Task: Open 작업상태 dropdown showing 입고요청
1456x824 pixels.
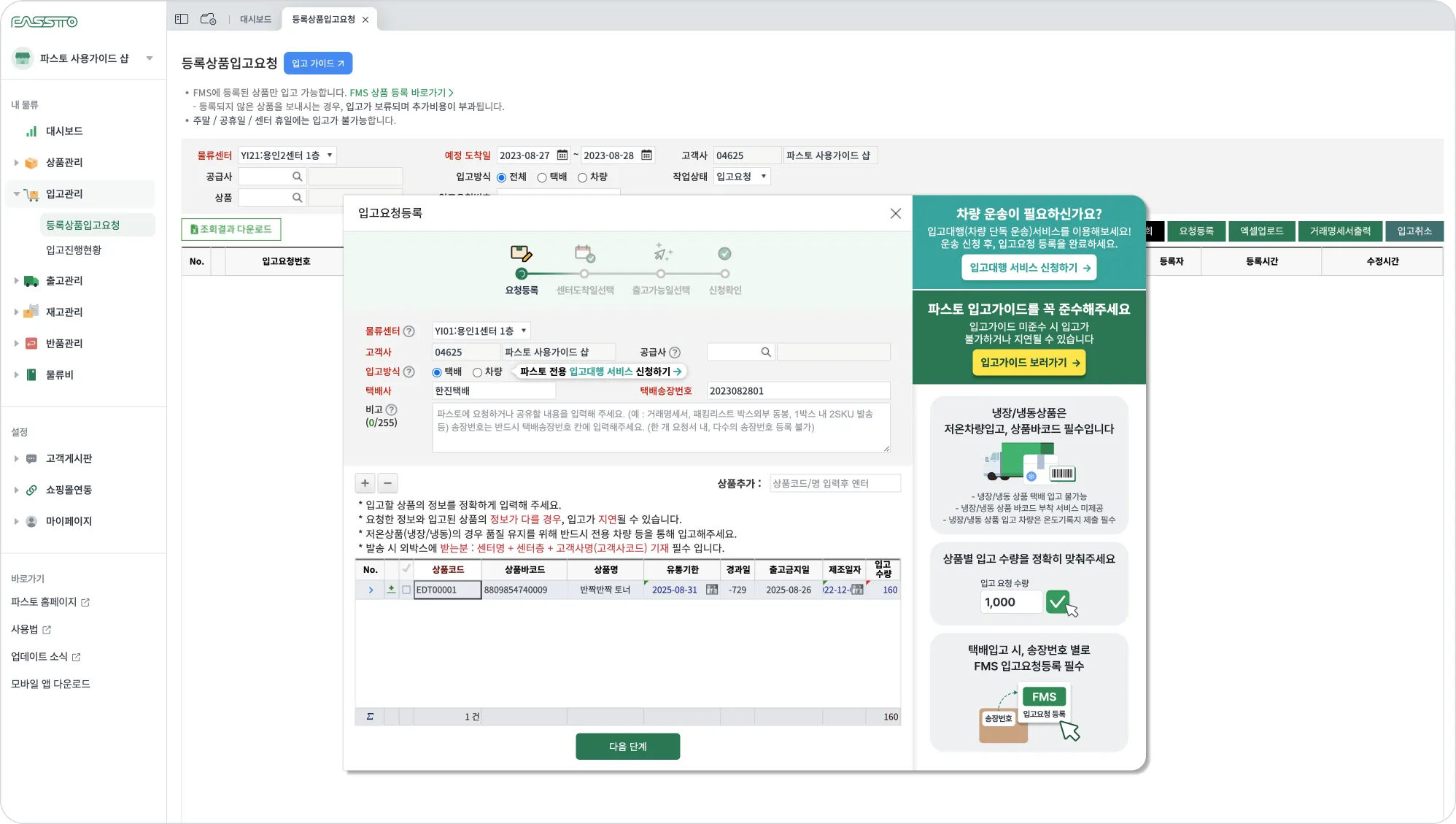Action: [x=742, y=177]
